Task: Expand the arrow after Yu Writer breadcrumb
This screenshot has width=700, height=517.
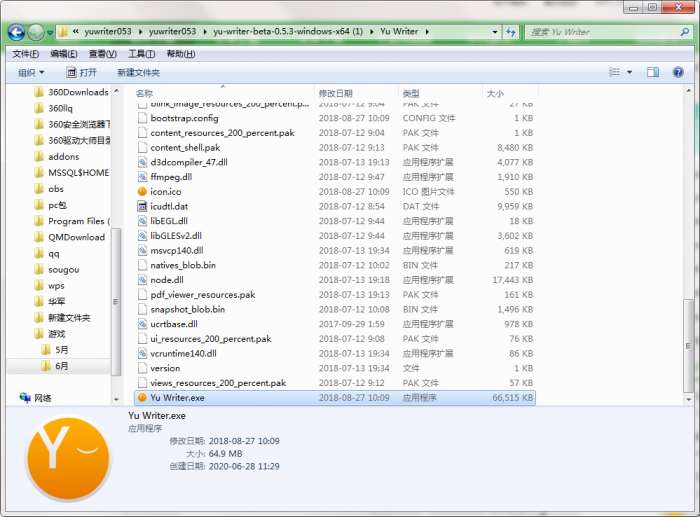Action: click(x=427, y=32)
